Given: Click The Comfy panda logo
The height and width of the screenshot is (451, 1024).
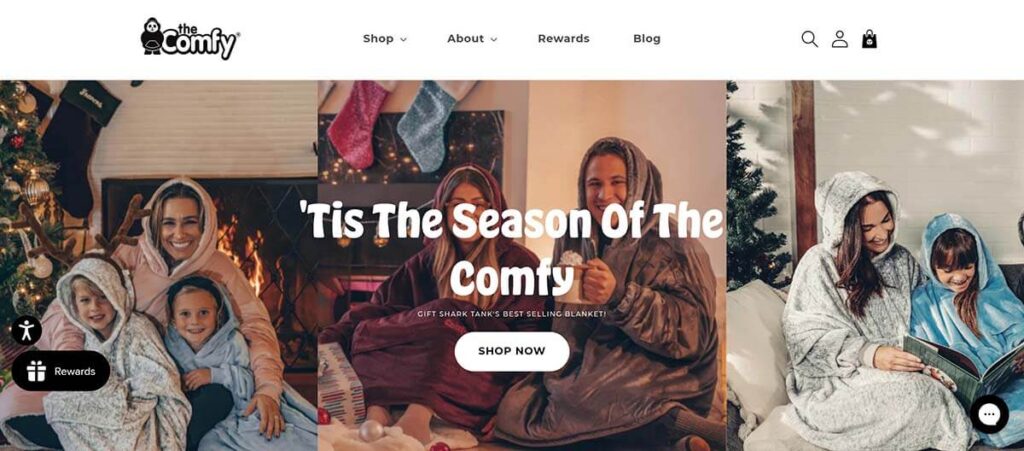Looking at the screenshot, I should coord(190,39).
